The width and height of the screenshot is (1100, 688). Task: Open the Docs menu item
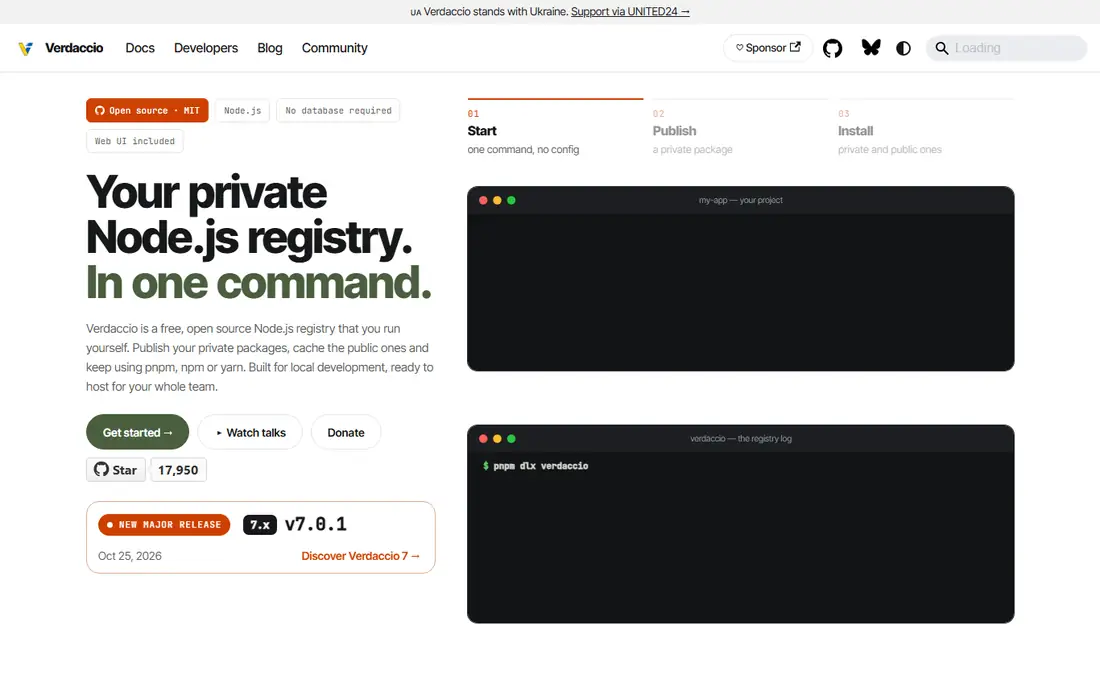pyautogui.click(x=140, y=48)
